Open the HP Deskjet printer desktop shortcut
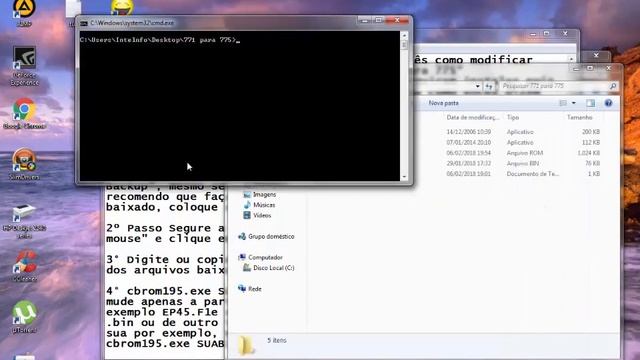Image resolution: width=640 pixels, height=360 pixels. pyautogui.click(x=24, y=221)
